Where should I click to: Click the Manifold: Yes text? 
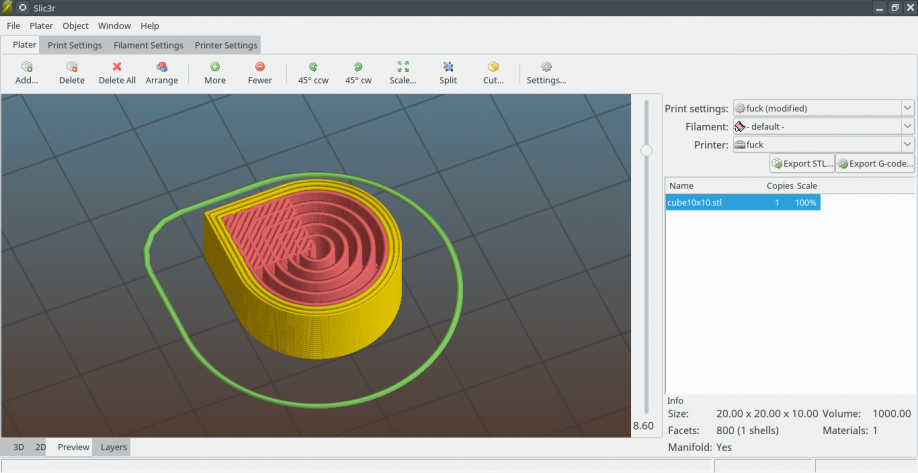pos(700,447)
